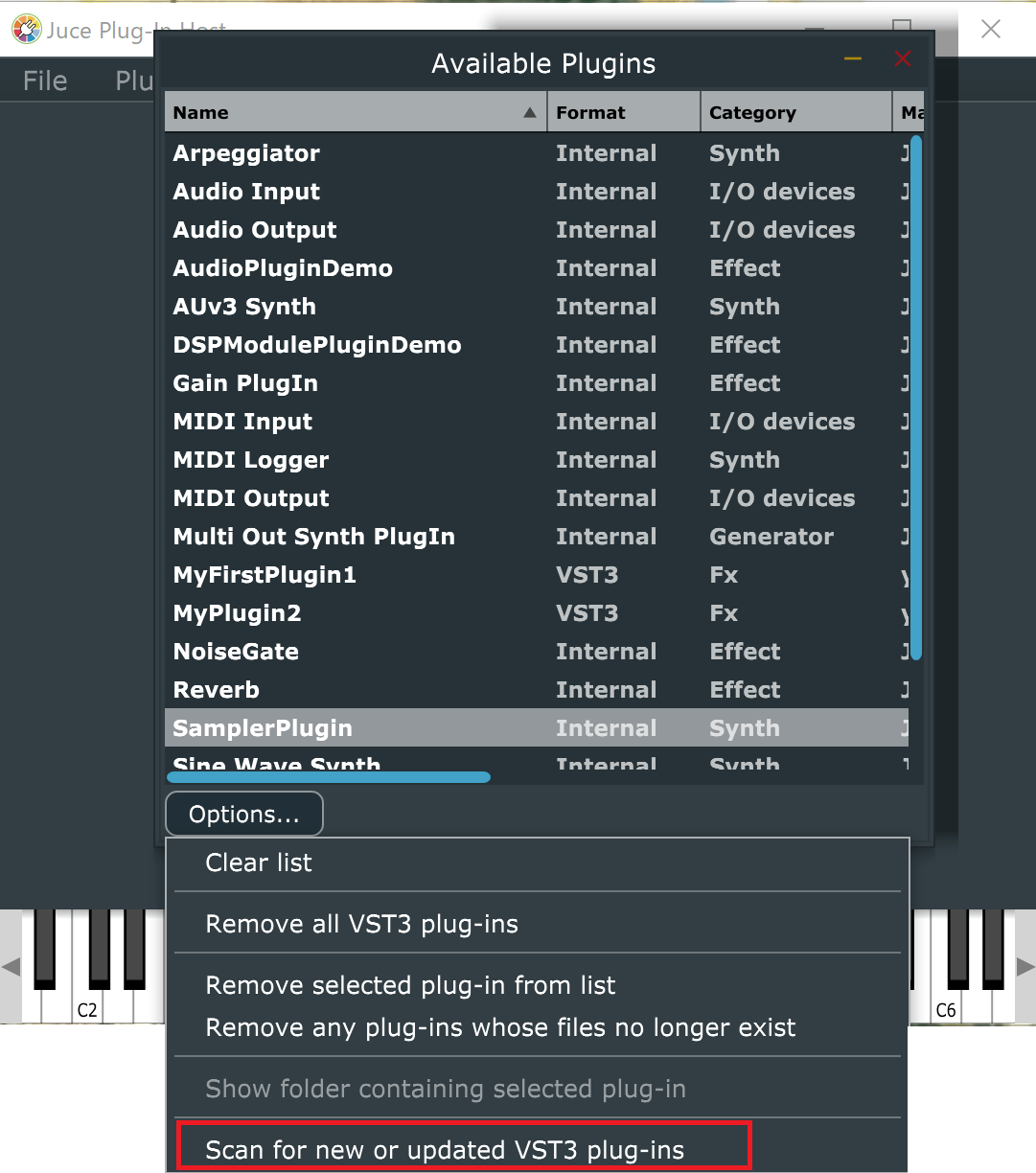Select the Audio Output row
This screenshot has width=1036, height=1173.
[537, 230]
